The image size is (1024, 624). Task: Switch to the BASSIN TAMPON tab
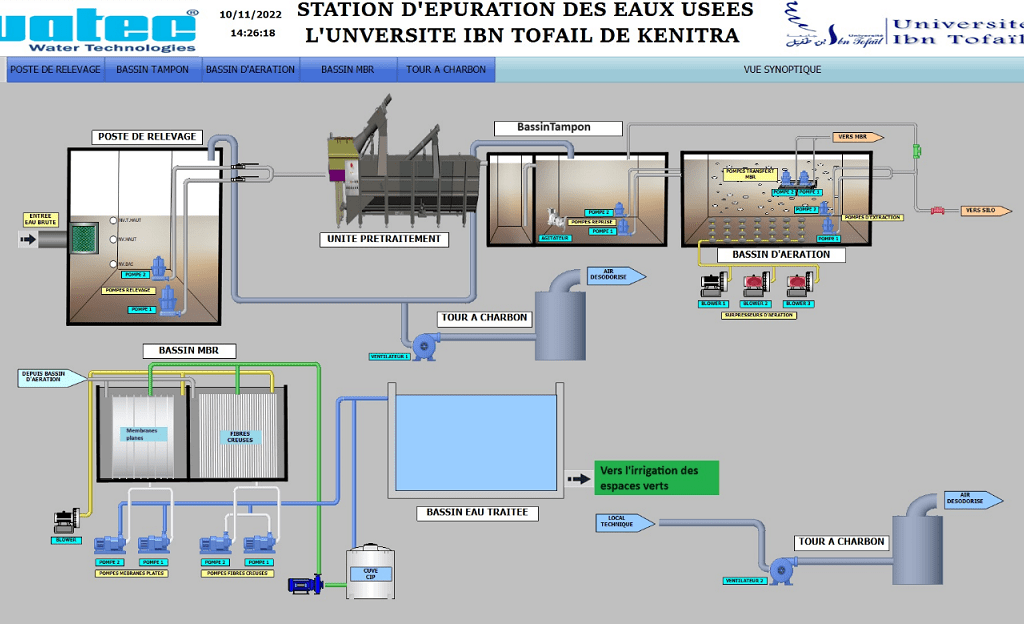click(152, 69)
